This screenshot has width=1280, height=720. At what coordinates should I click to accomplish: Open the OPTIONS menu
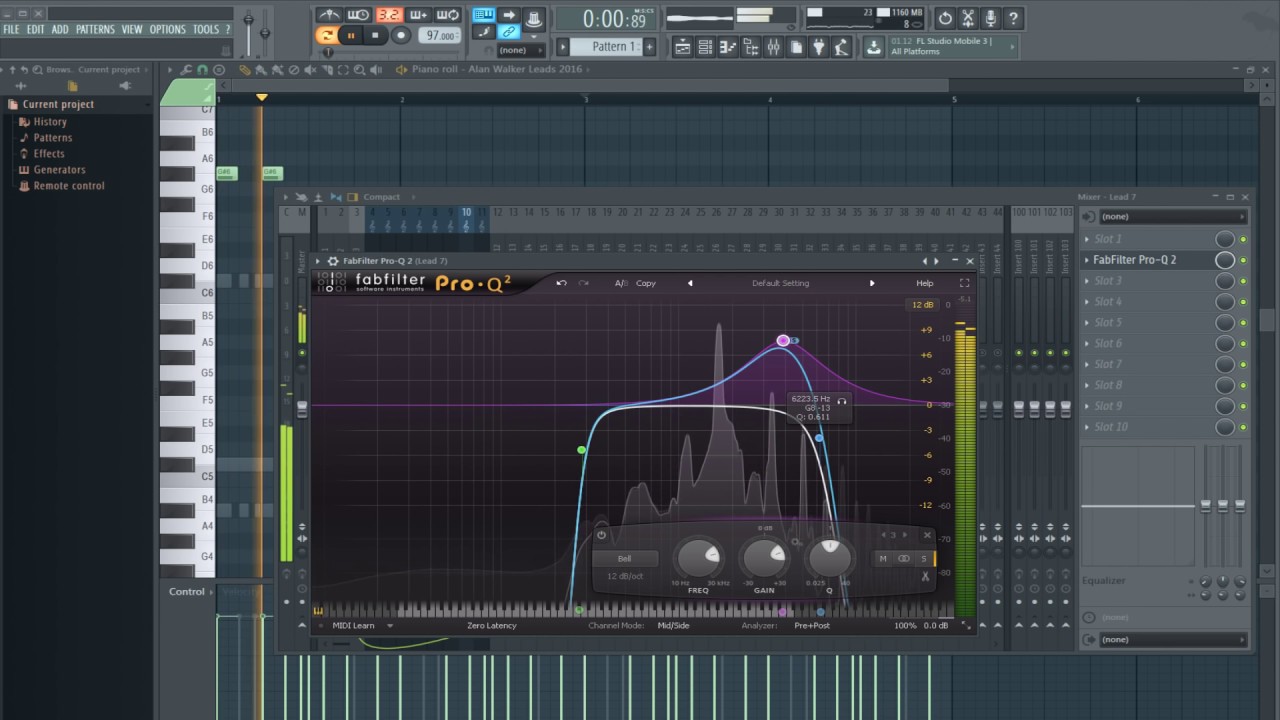[x=168, y=30]
